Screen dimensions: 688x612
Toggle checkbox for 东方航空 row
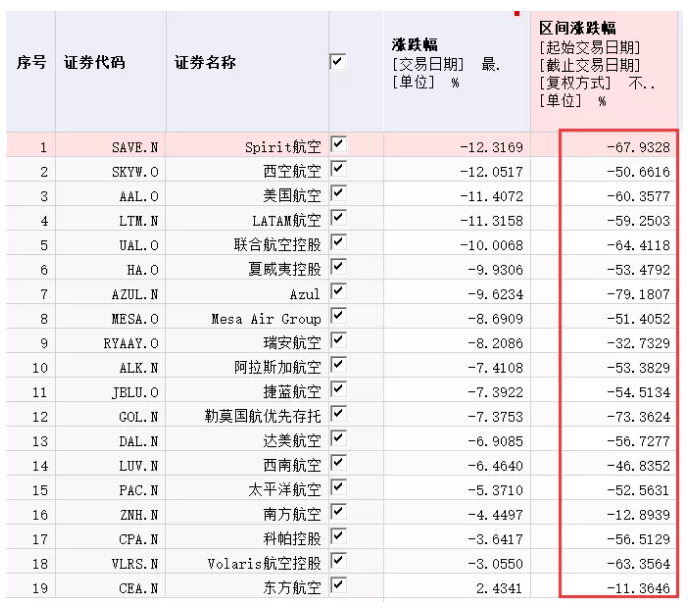point(337,584)
